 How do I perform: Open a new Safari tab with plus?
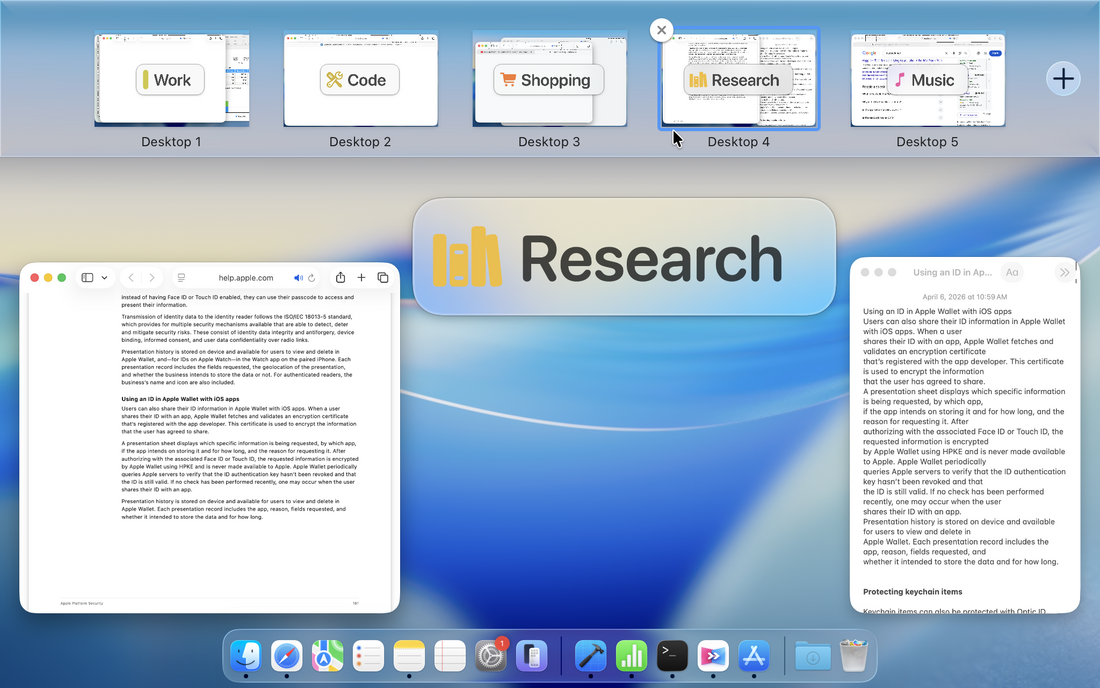[x=361, y=277]
